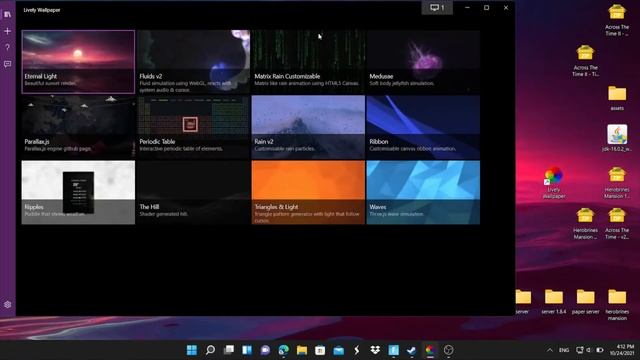Select the jdk-16.0.2 installer desktop icon

(x=617, y=138)
